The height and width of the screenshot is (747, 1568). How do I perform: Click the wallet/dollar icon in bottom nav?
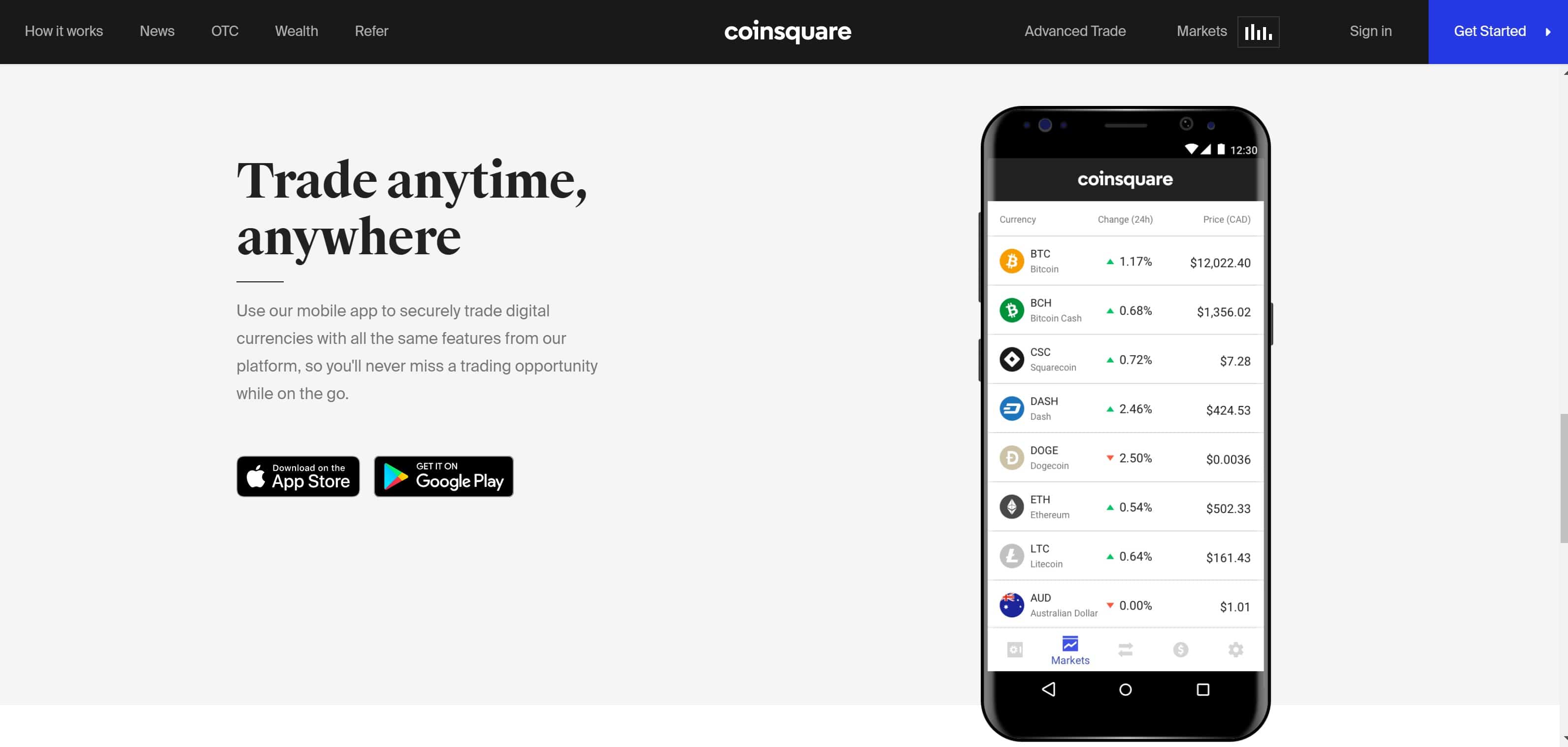click(x=1180, y=650)
